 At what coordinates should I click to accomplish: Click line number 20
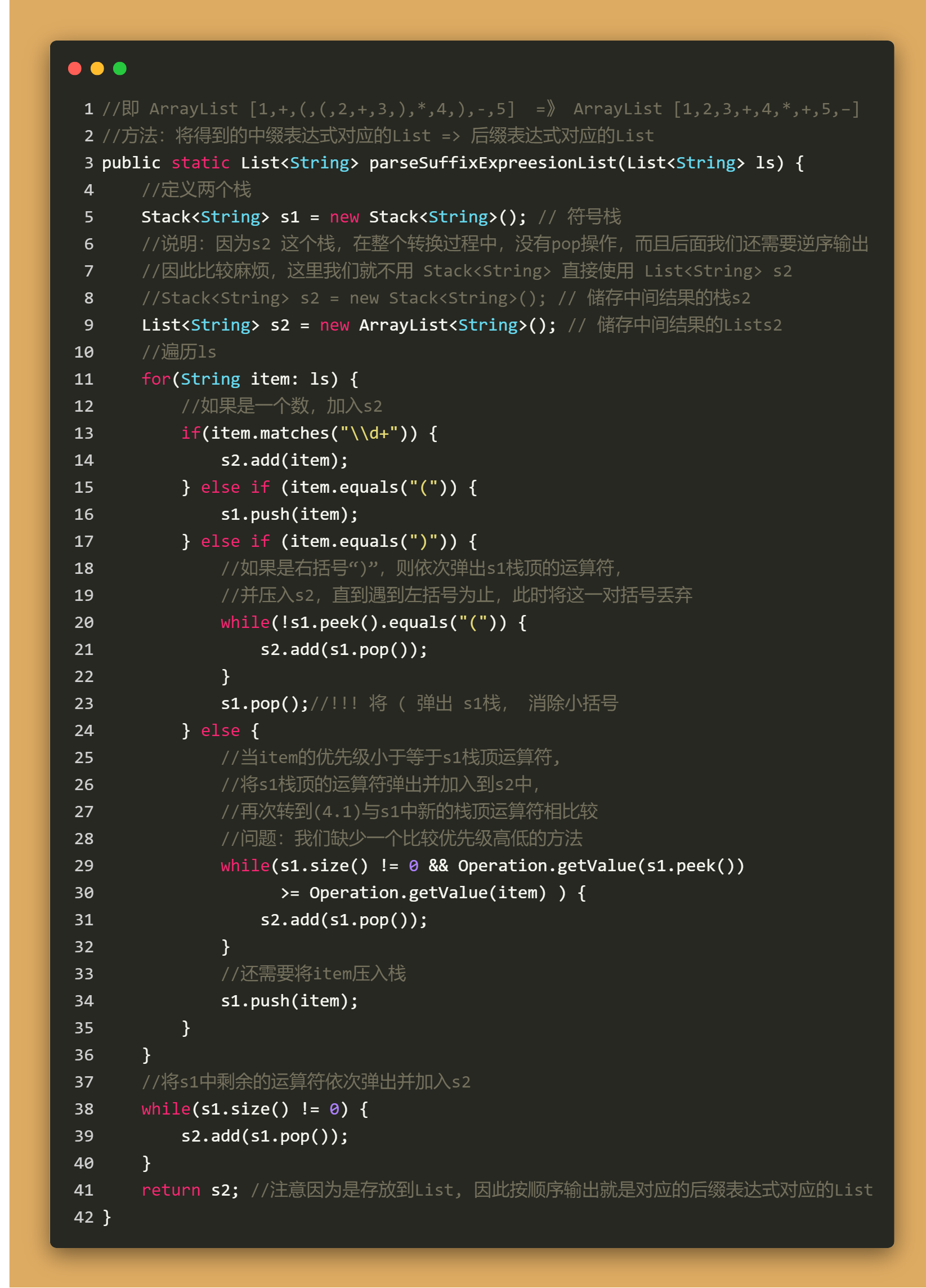coord(84,623)
